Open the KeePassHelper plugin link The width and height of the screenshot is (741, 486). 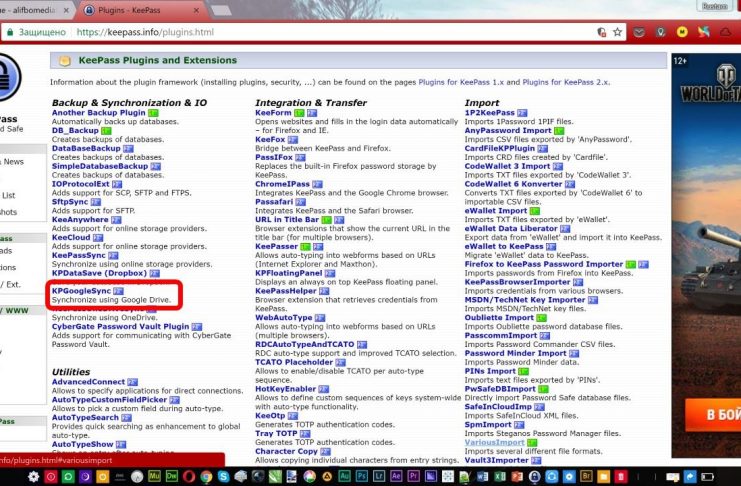[x=285, y=291]
